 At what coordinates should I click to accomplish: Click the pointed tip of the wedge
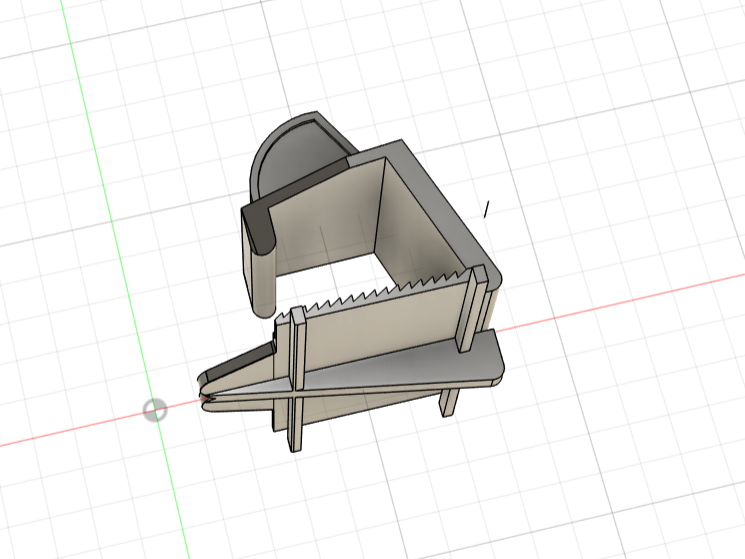point(205,400)
